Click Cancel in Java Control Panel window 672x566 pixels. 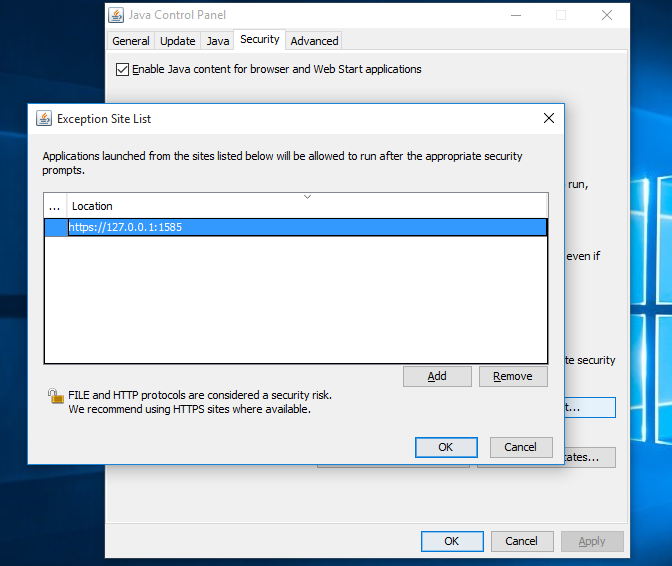pos(522,541)
